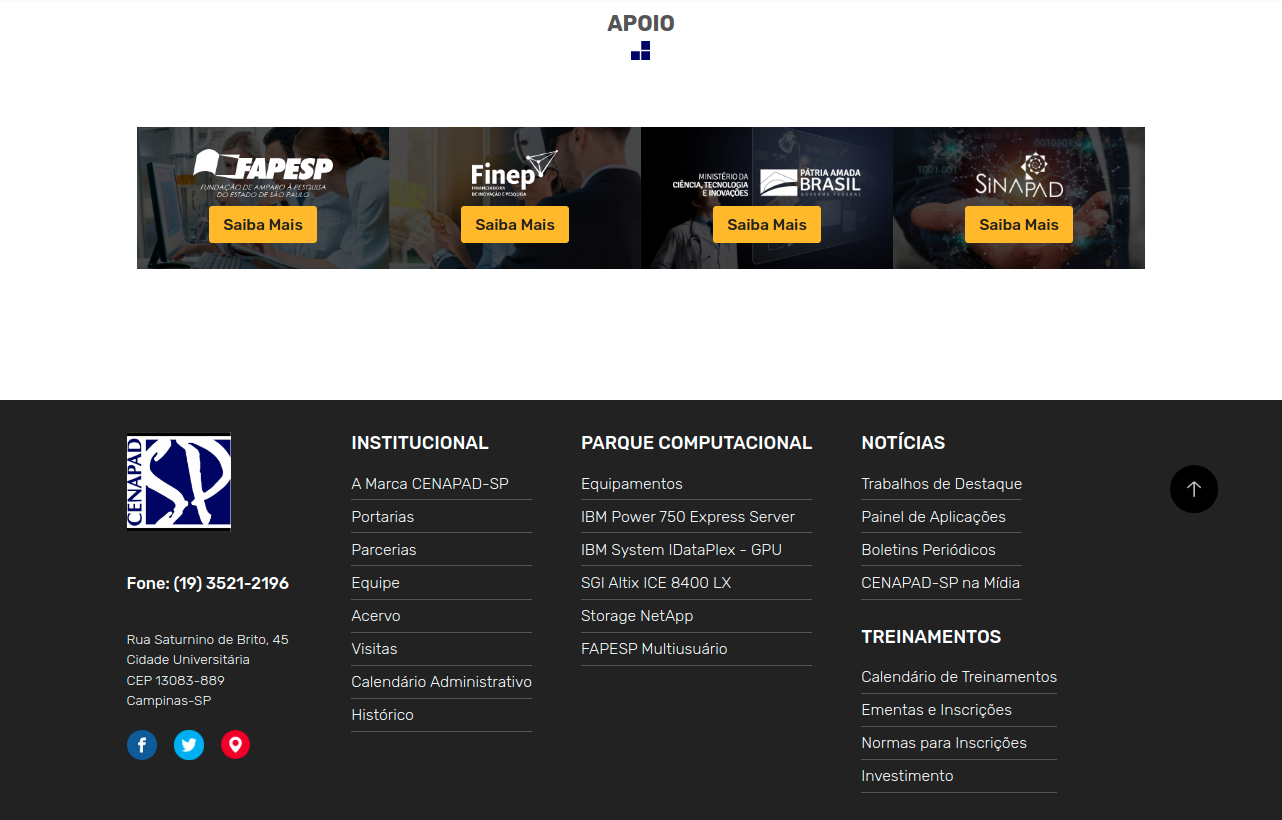Open the CENAPAD-SP Facebook page icon

coord(142,745)
